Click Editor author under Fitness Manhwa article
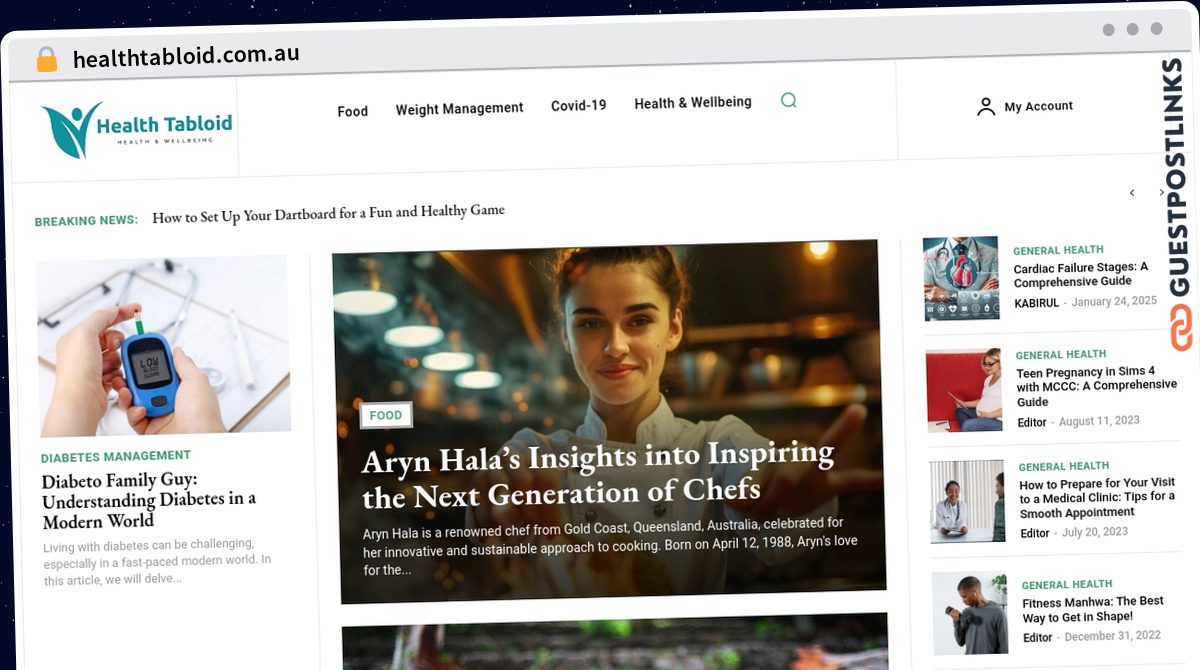This screenshot has height=670, width=1200. (1038, 638)
